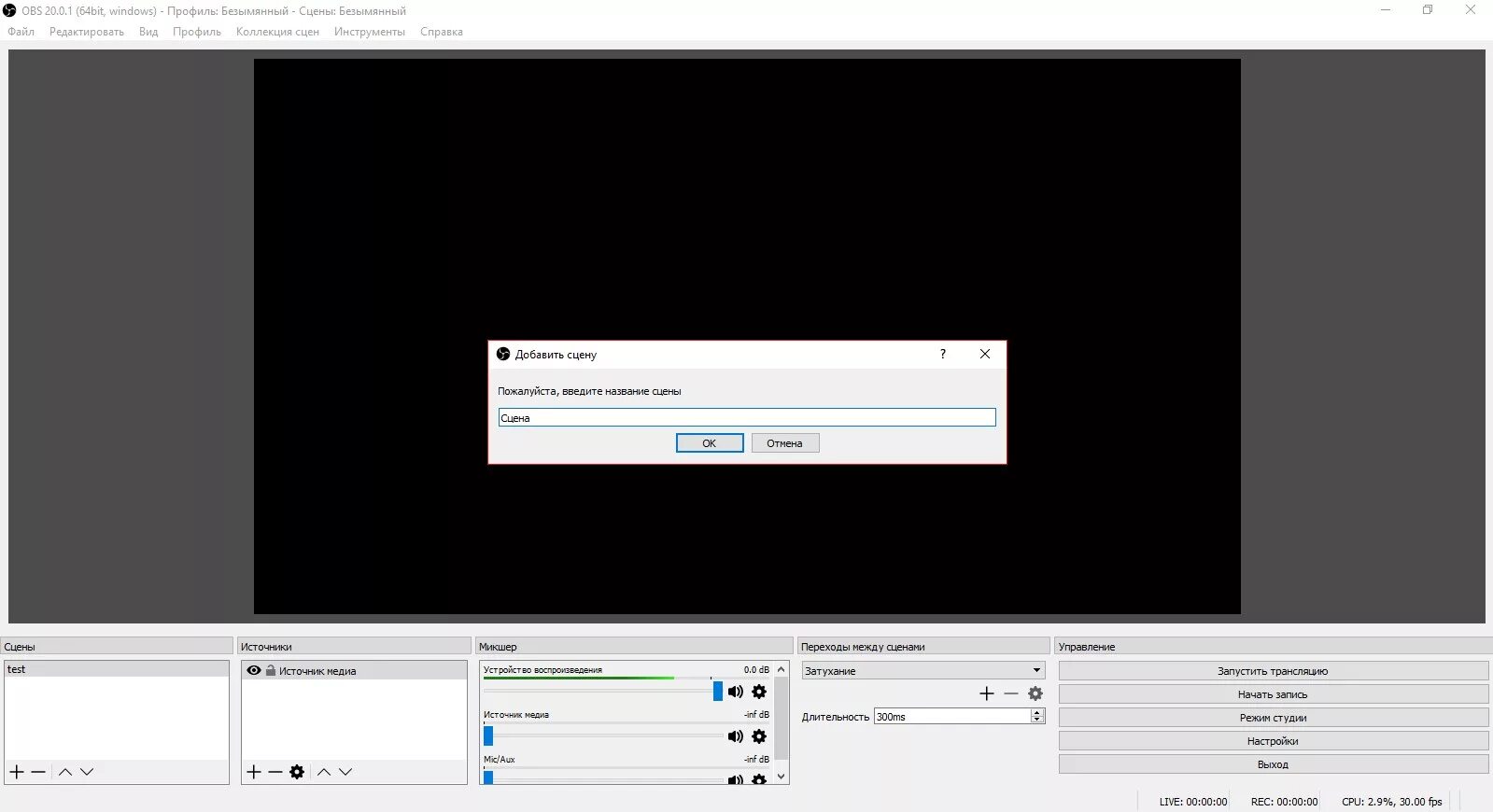
Task: Open transition properties gear icon
Action: point(1035,693)
